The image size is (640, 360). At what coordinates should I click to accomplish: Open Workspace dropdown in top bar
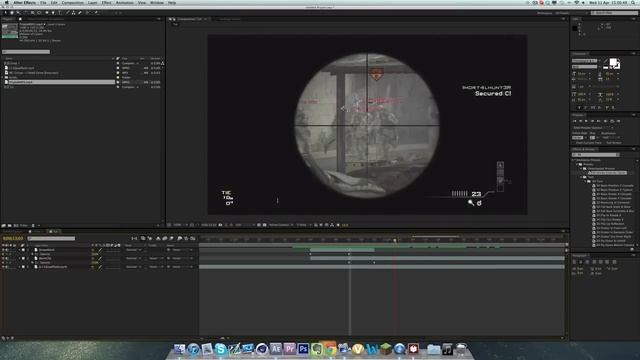[572, 13]
